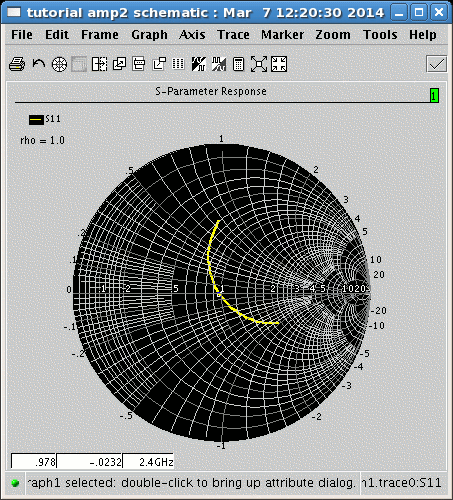
Task: Click the stacked strips icon
Action: [139, 64]
